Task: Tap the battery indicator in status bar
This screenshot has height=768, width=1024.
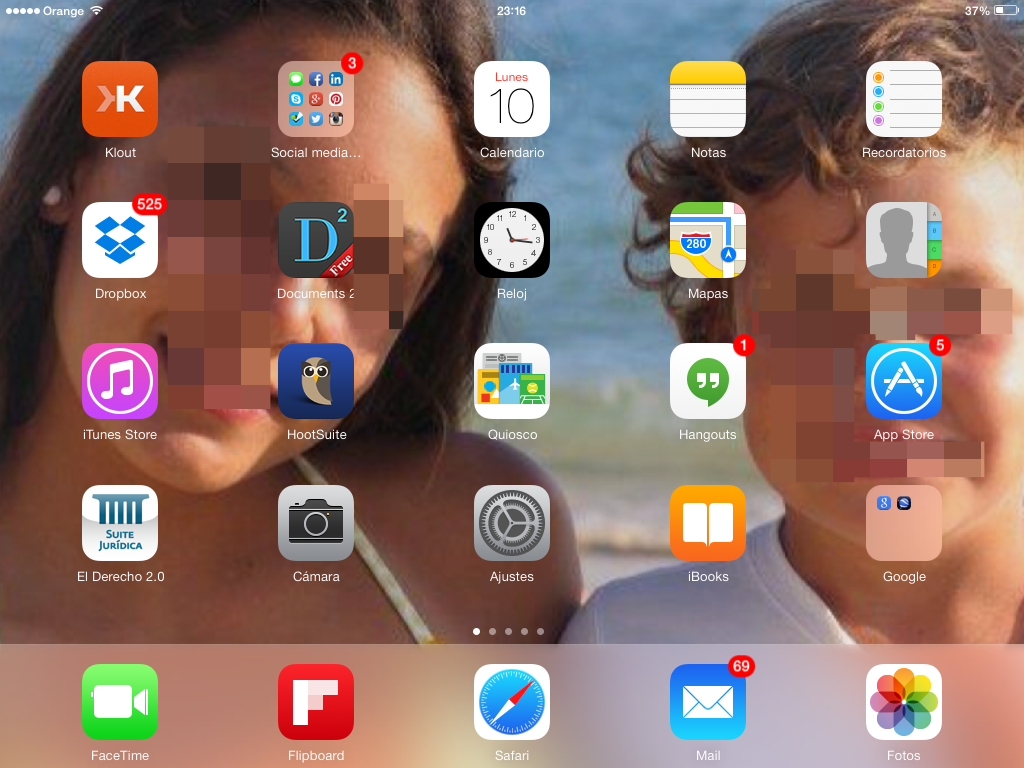Action: (x=1006, y=10)
